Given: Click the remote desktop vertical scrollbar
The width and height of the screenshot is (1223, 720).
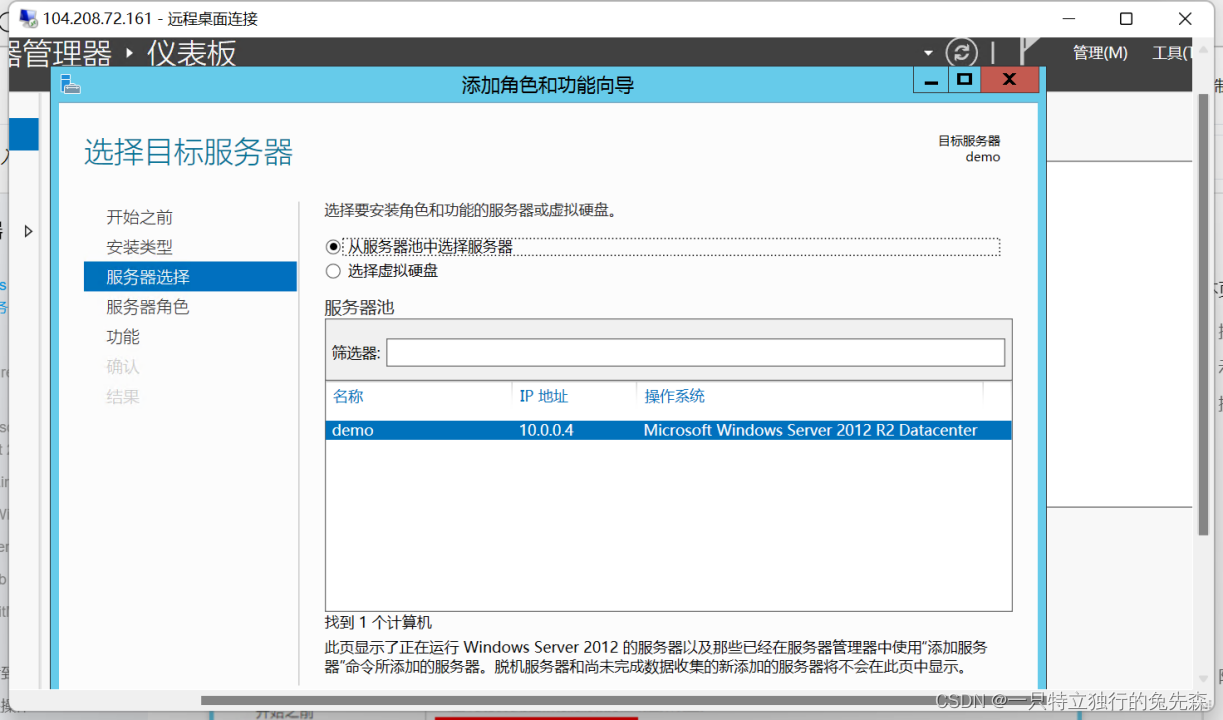Looking at the screenshot, I should click(1203, 315).
